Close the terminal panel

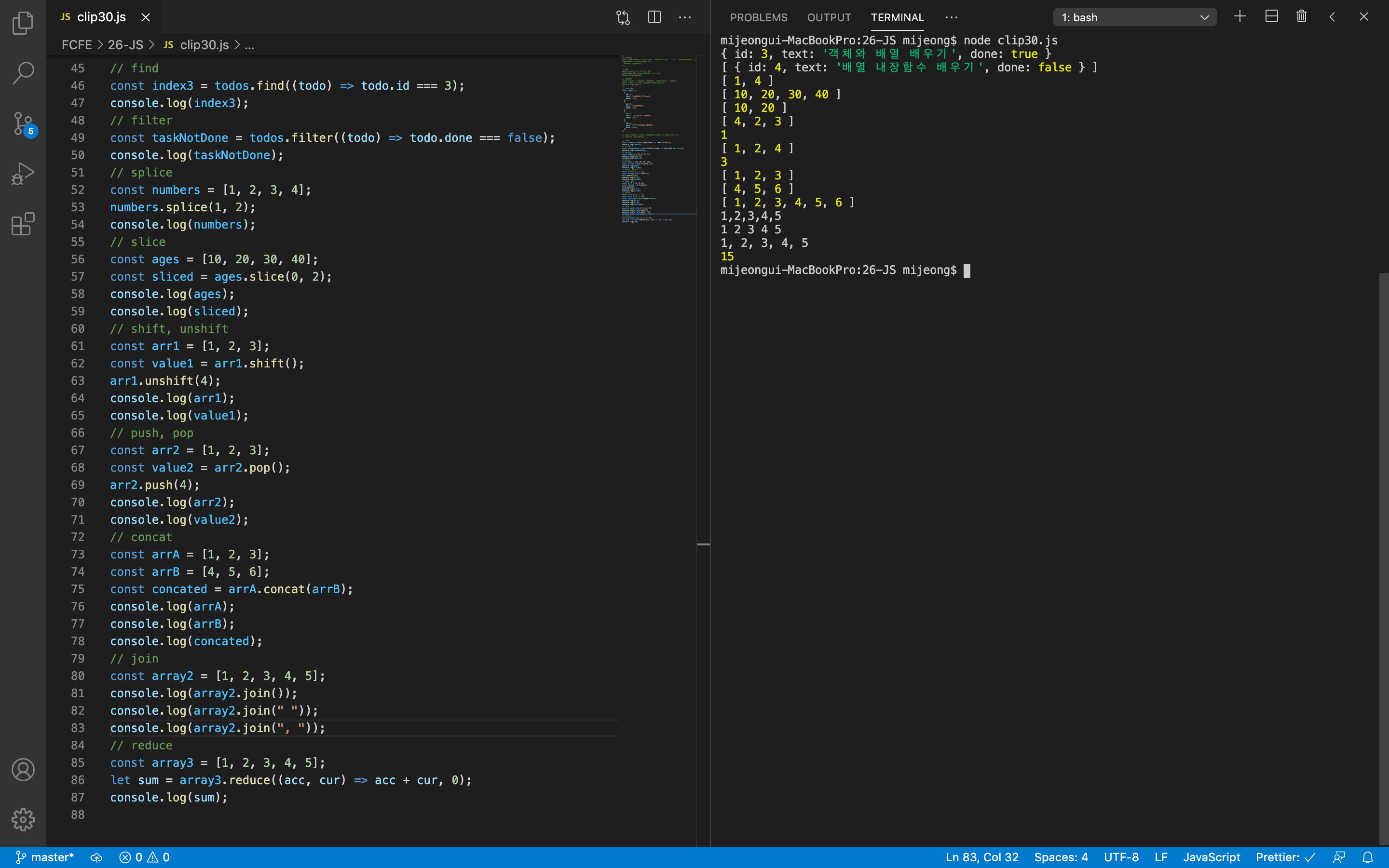point(1364,17)
